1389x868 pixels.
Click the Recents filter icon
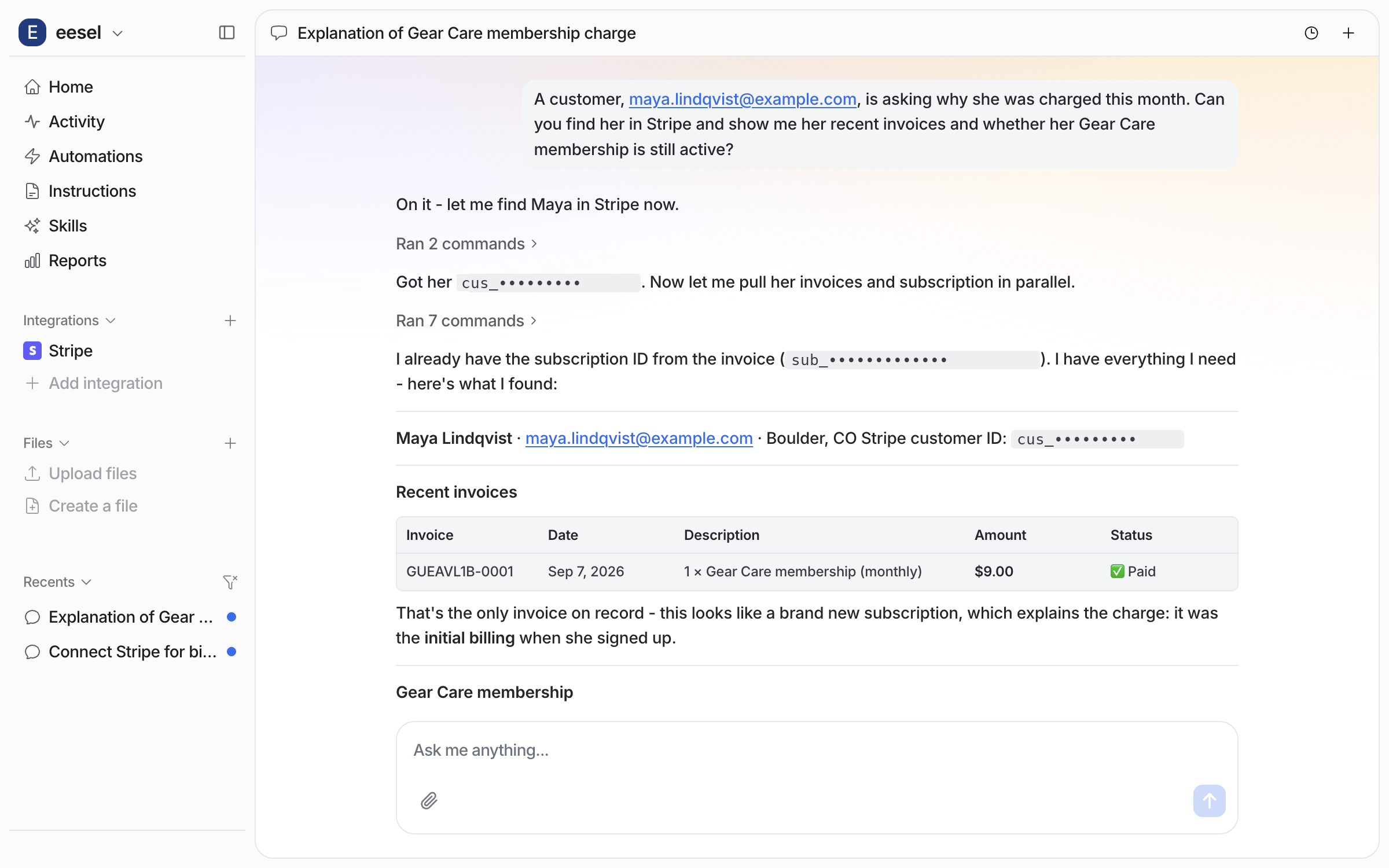coord(230,582)
